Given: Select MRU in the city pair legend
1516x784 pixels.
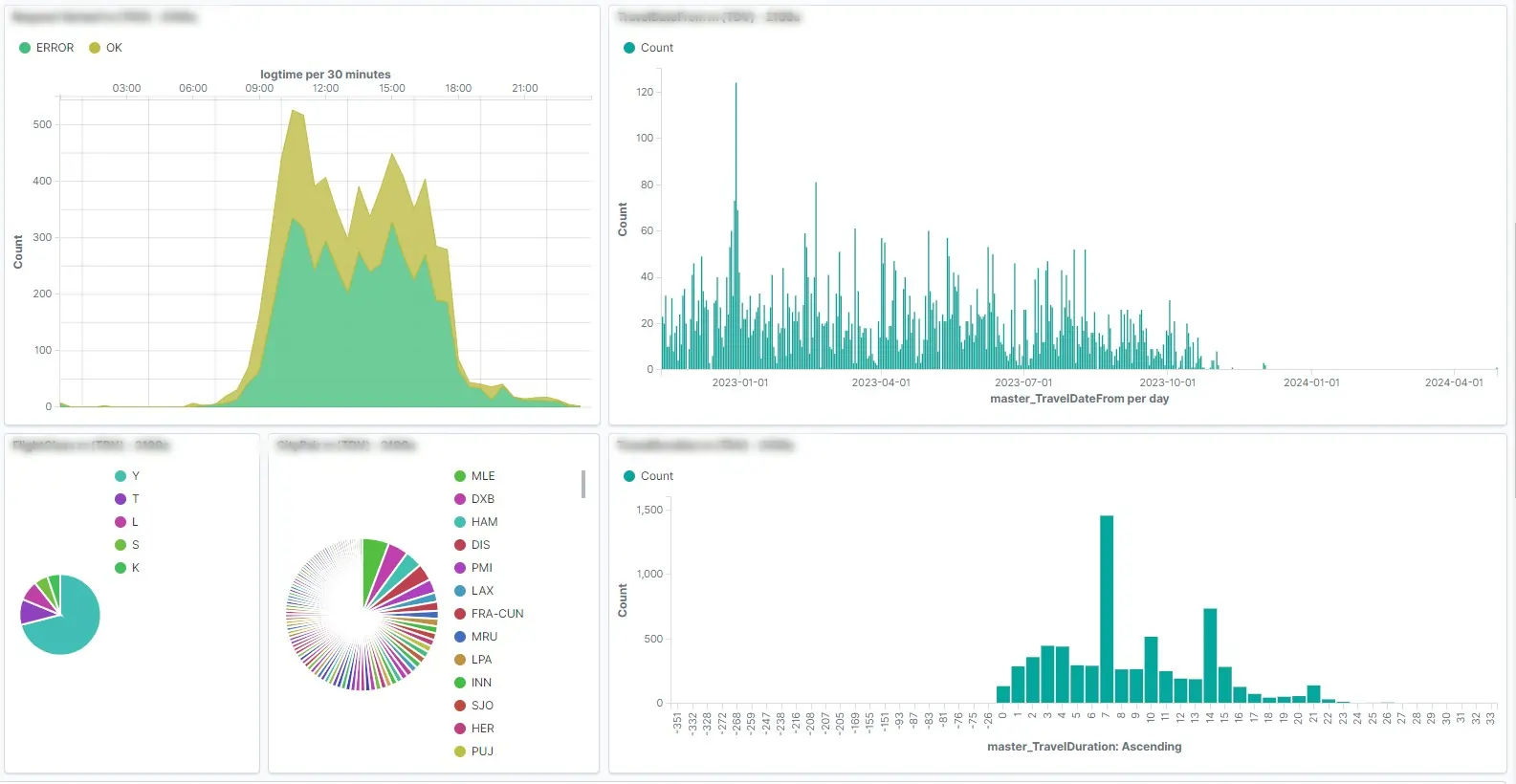Looking at the screenshot, I should (476, 637).
